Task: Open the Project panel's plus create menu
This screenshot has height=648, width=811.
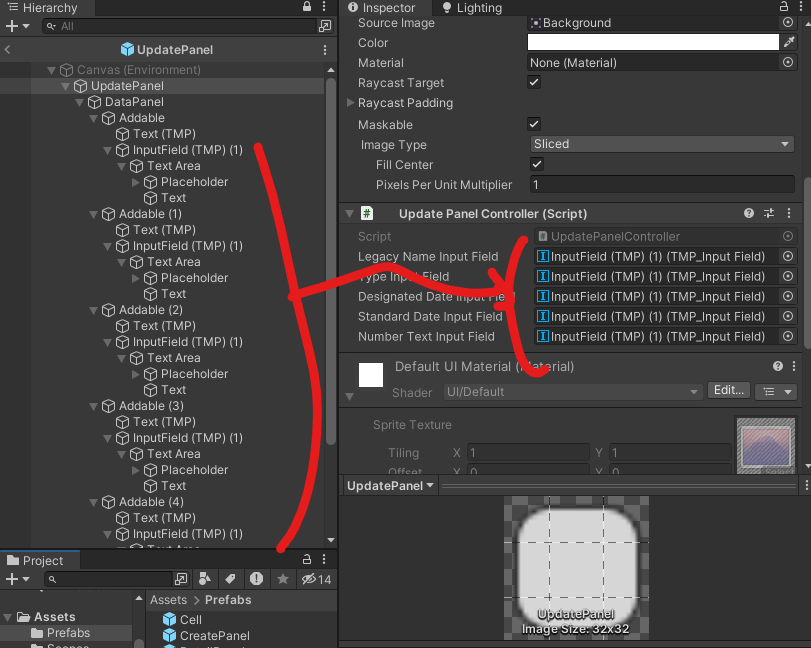Action: [18, 579]
